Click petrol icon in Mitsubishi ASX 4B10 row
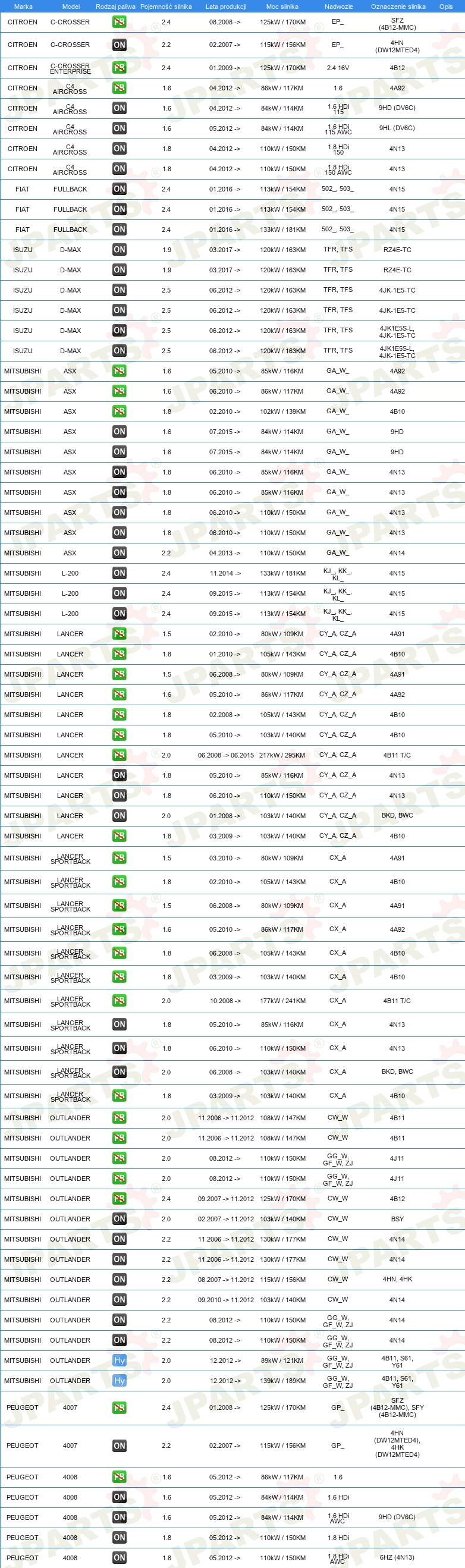This screenshot has height=1568, width=465. point(120,411)
